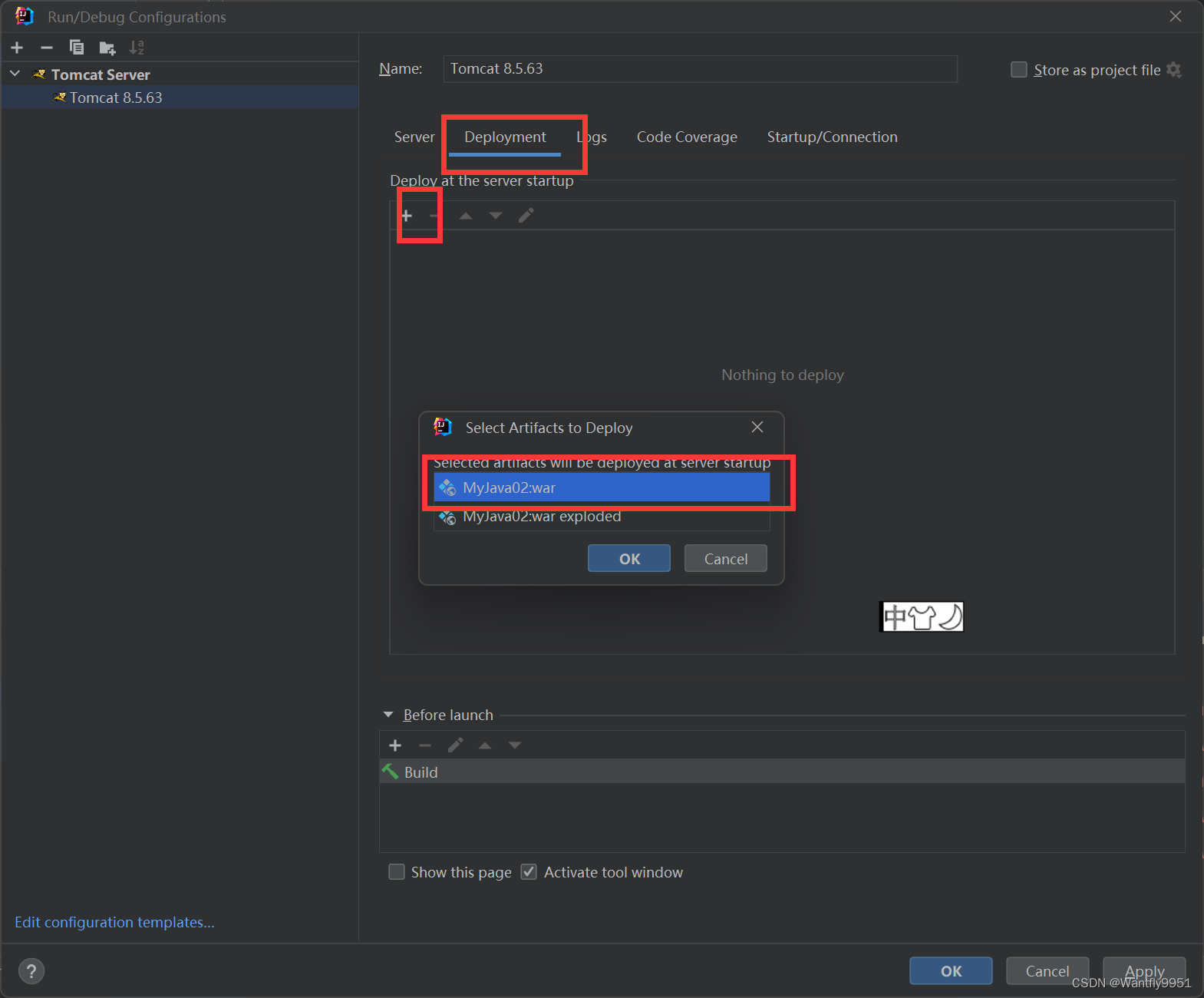Screen dimensions: 1204x998
Task: Open the Logs tab
Action: [x=592, y=137]
